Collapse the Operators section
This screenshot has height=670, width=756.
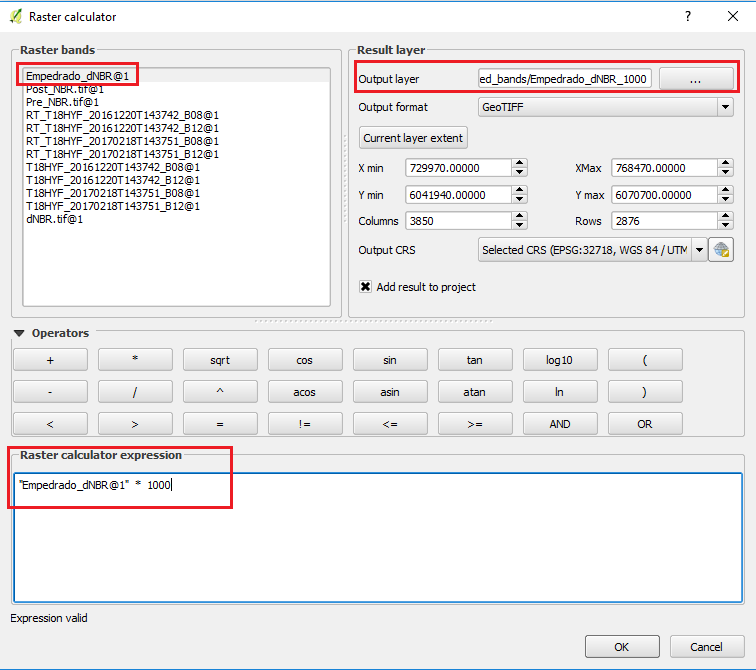[x=19, y=333]
